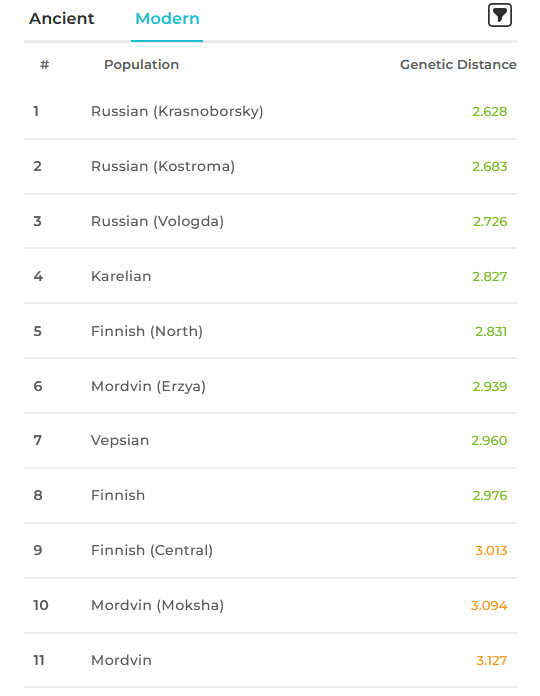This screenshot has height=696, width=540.
Task: Click the 3.013 distance value
Action: click(491, 550)
